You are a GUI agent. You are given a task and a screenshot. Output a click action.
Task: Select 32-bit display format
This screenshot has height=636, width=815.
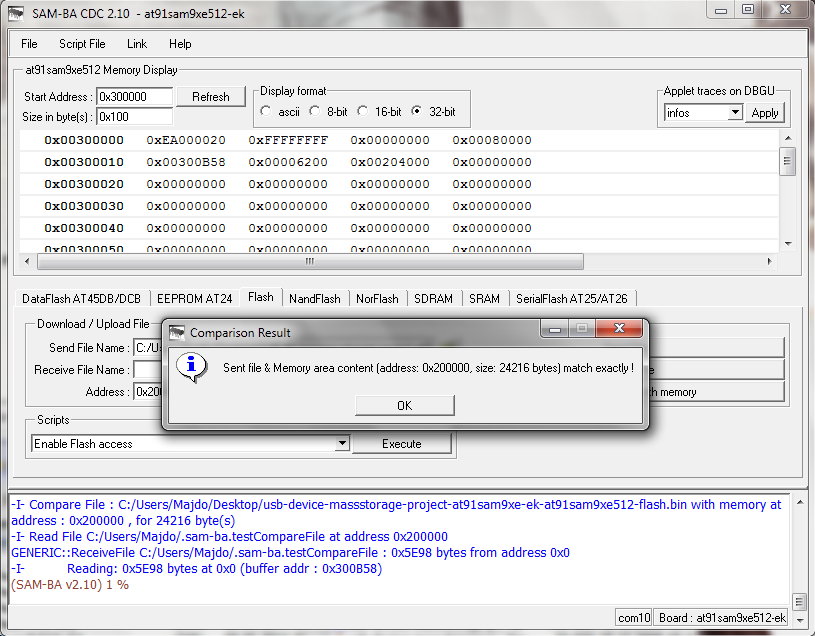point(416,111)
